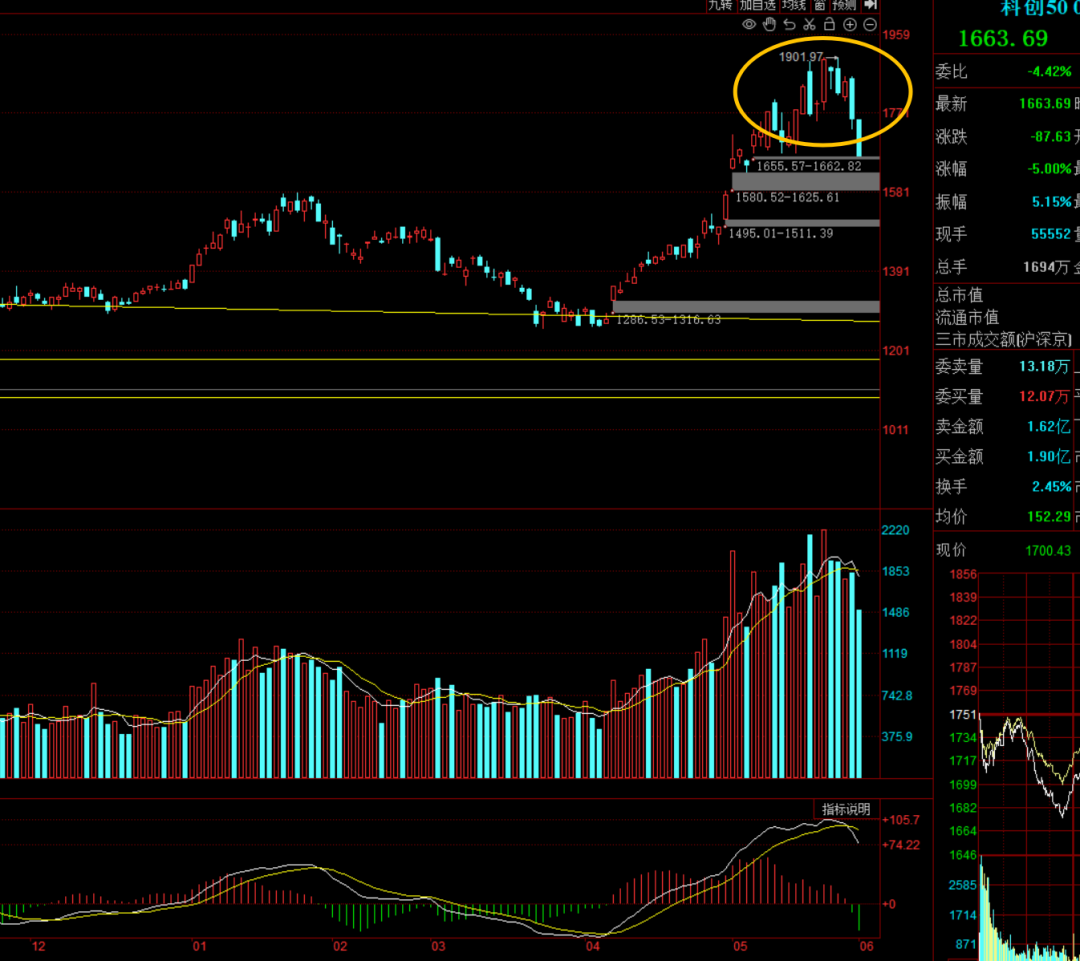Click the 1901.97 high price label
The image size is (1080, 961).
pyautogui.click(x=801, y=57)
